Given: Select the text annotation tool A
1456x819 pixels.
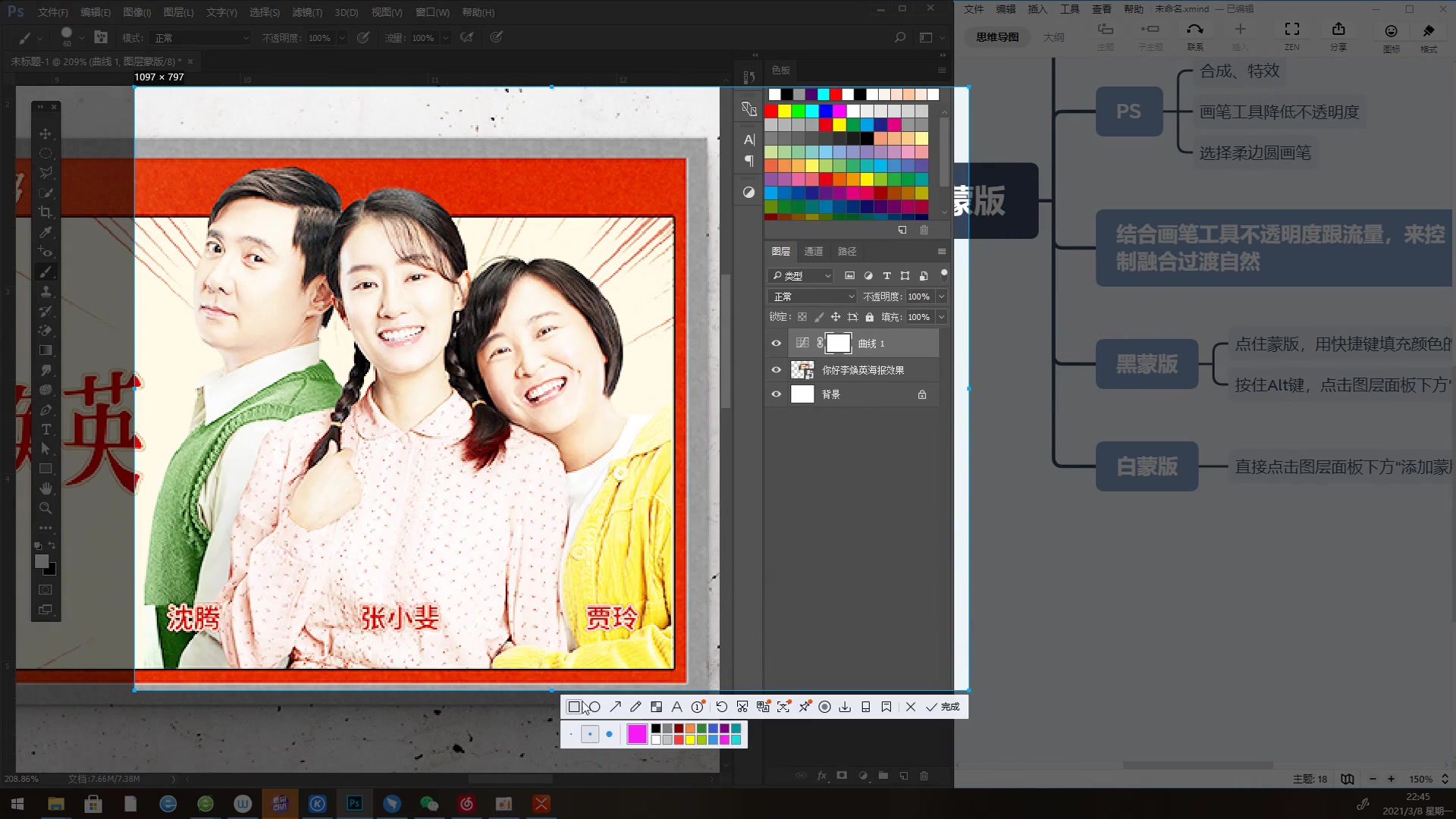Looking at the screenshot, I should point(676,707).
